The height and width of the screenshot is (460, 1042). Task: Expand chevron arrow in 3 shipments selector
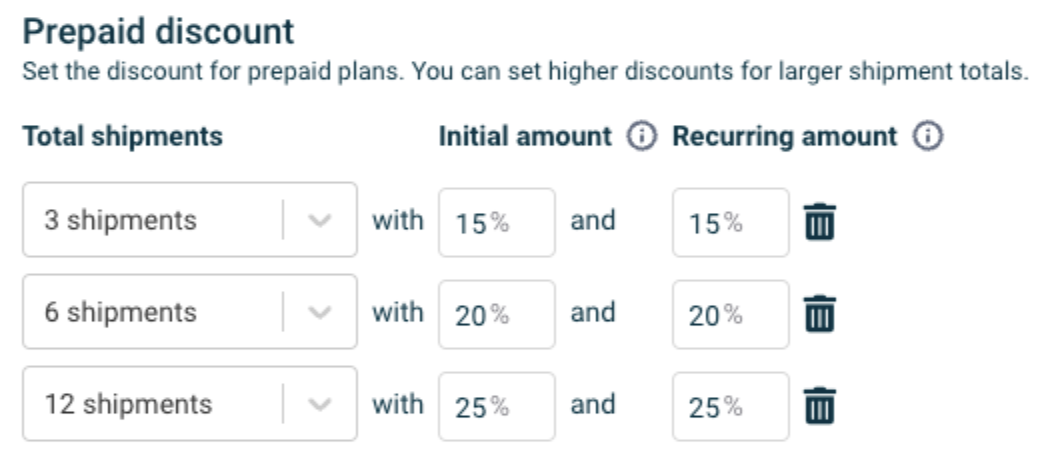tap(320, 221)
